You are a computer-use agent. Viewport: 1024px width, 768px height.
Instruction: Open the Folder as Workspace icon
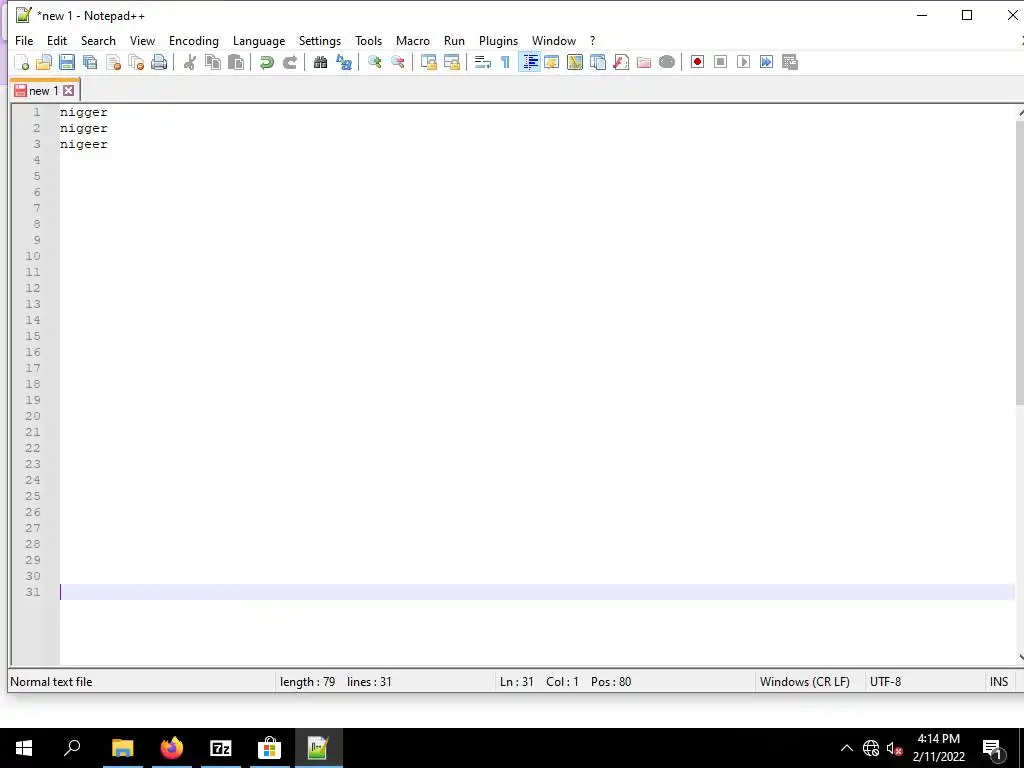[644, 62]
